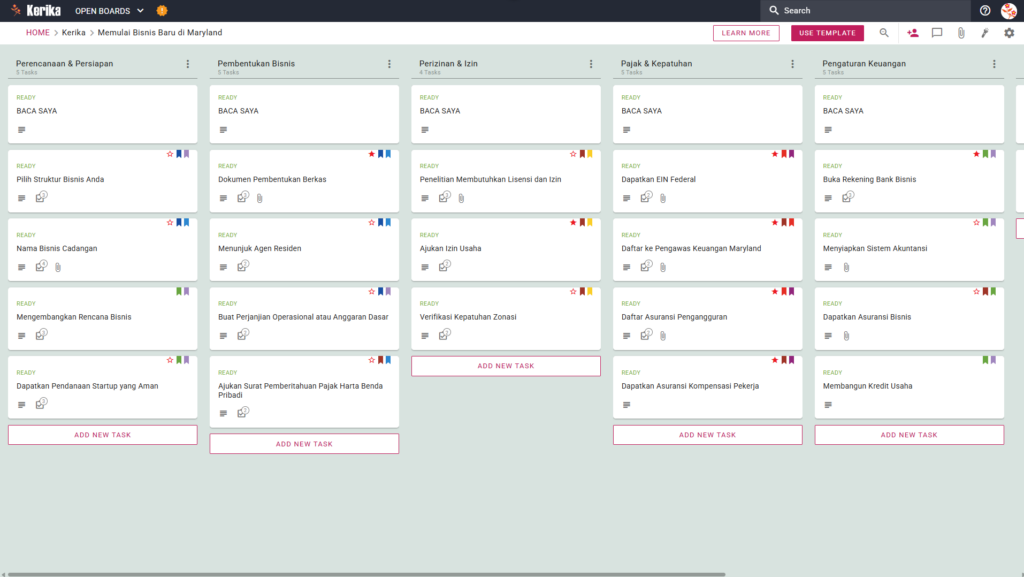Add new task in Perizinan & Izin
This screenshot has height=577, width=1024.
(506, 366)
